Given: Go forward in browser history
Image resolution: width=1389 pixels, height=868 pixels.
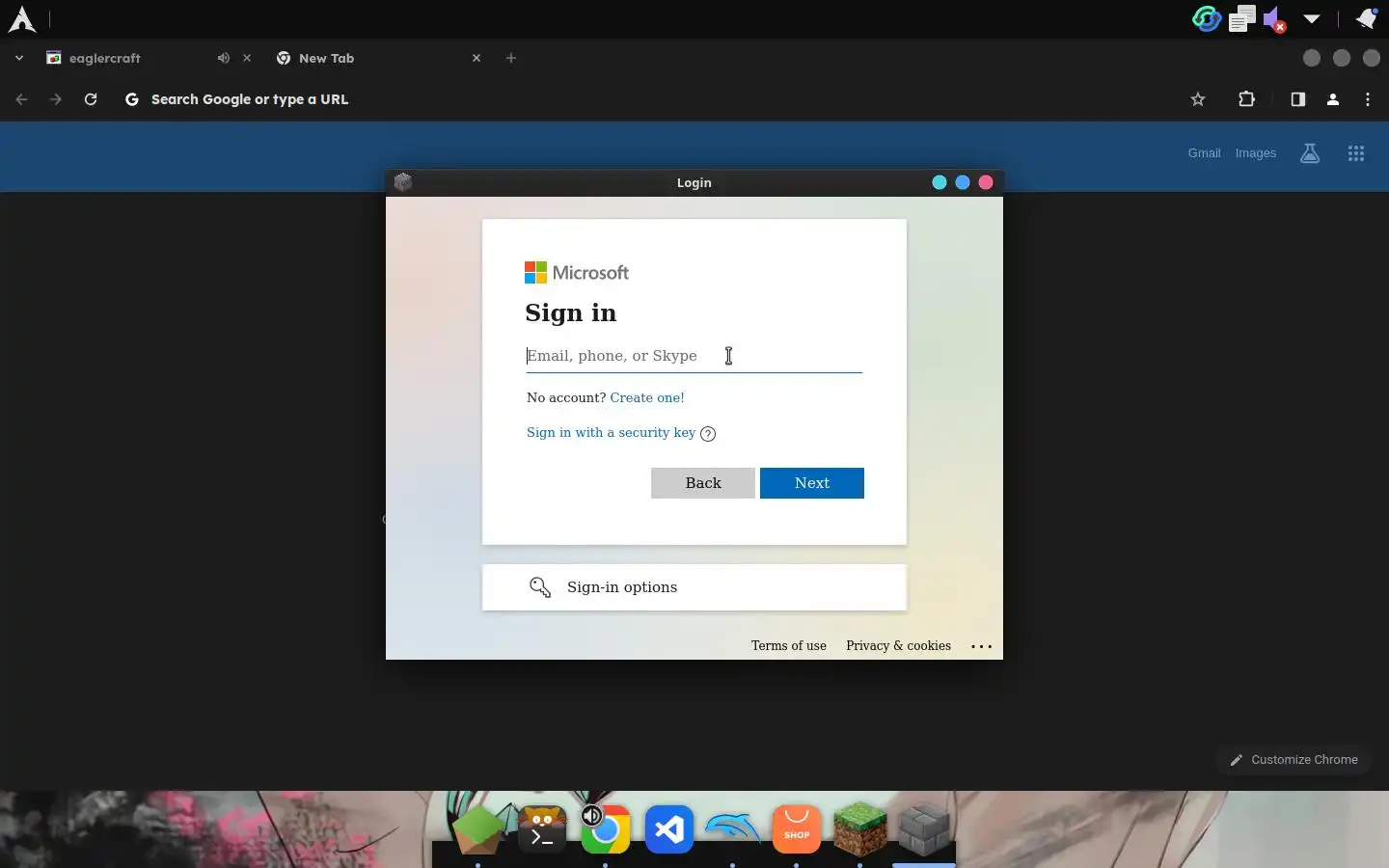Looking at the screenshot, I should point(56,99).
